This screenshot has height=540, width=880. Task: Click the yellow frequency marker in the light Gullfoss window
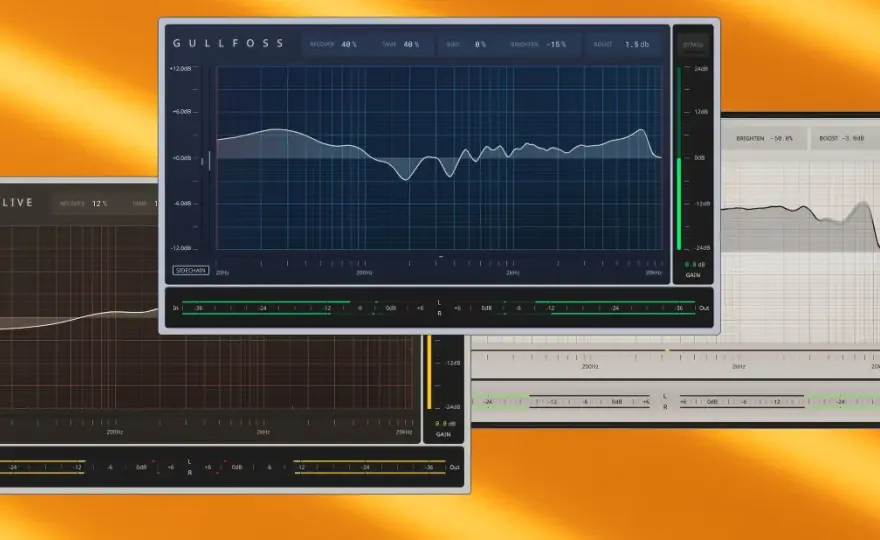pos(667,351)
